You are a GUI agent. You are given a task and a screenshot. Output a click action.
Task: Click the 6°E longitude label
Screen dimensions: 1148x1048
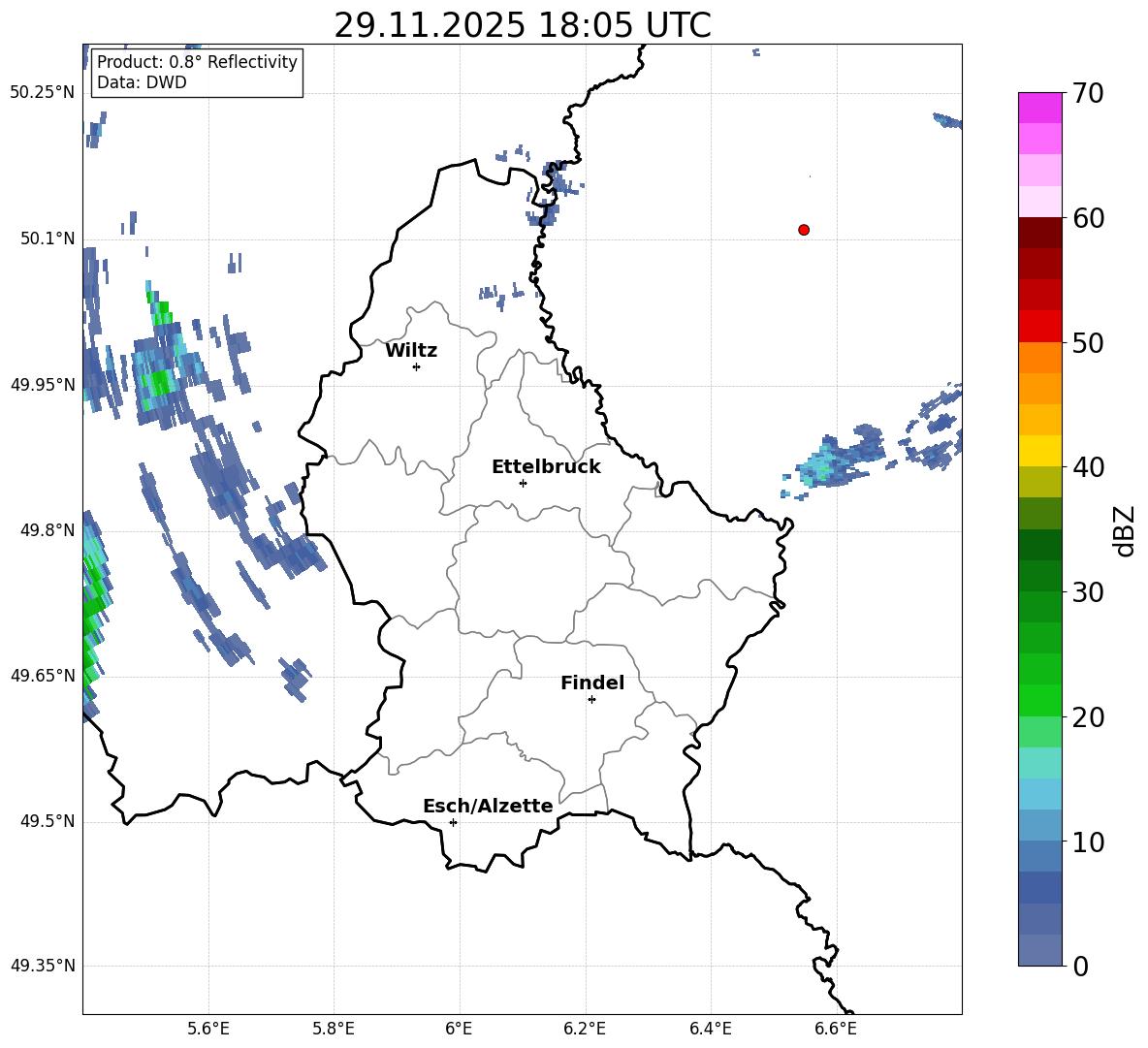point(459,1029)
